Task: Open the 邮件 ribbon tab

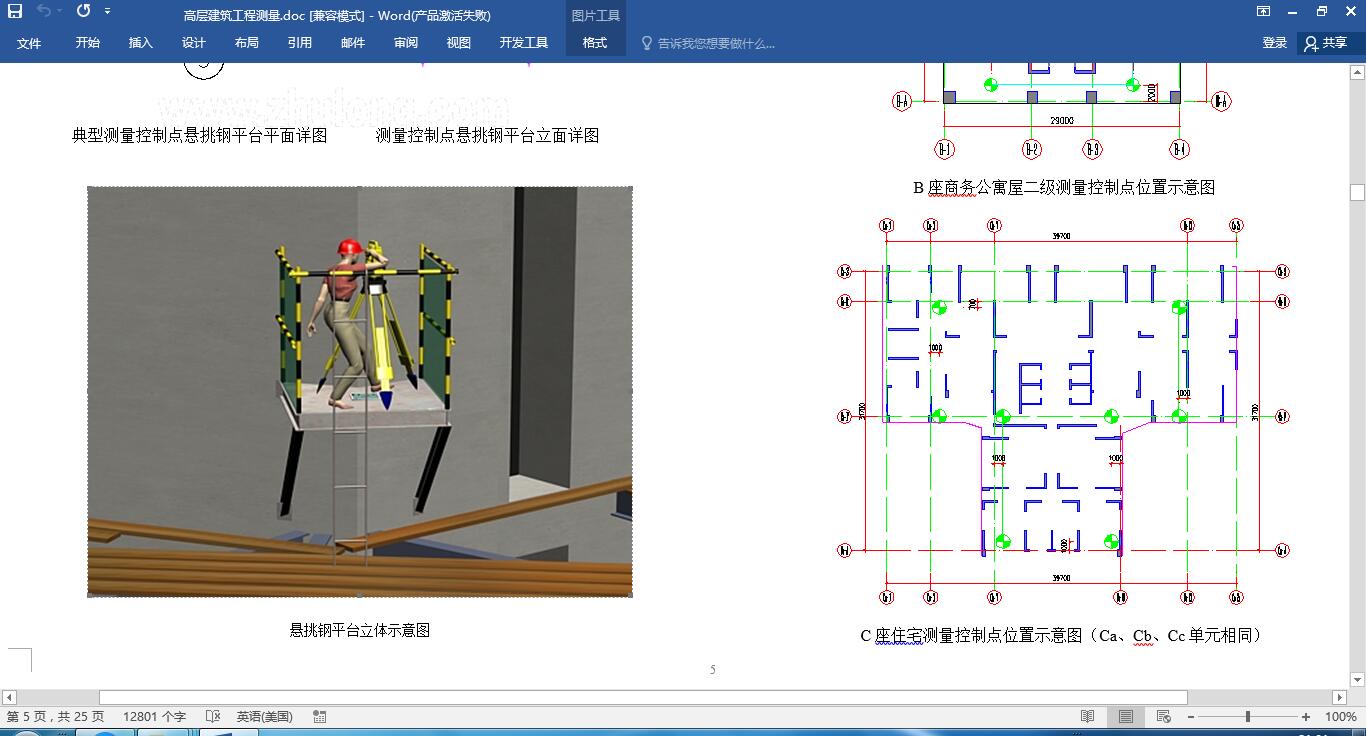Action: coord(353,43)
